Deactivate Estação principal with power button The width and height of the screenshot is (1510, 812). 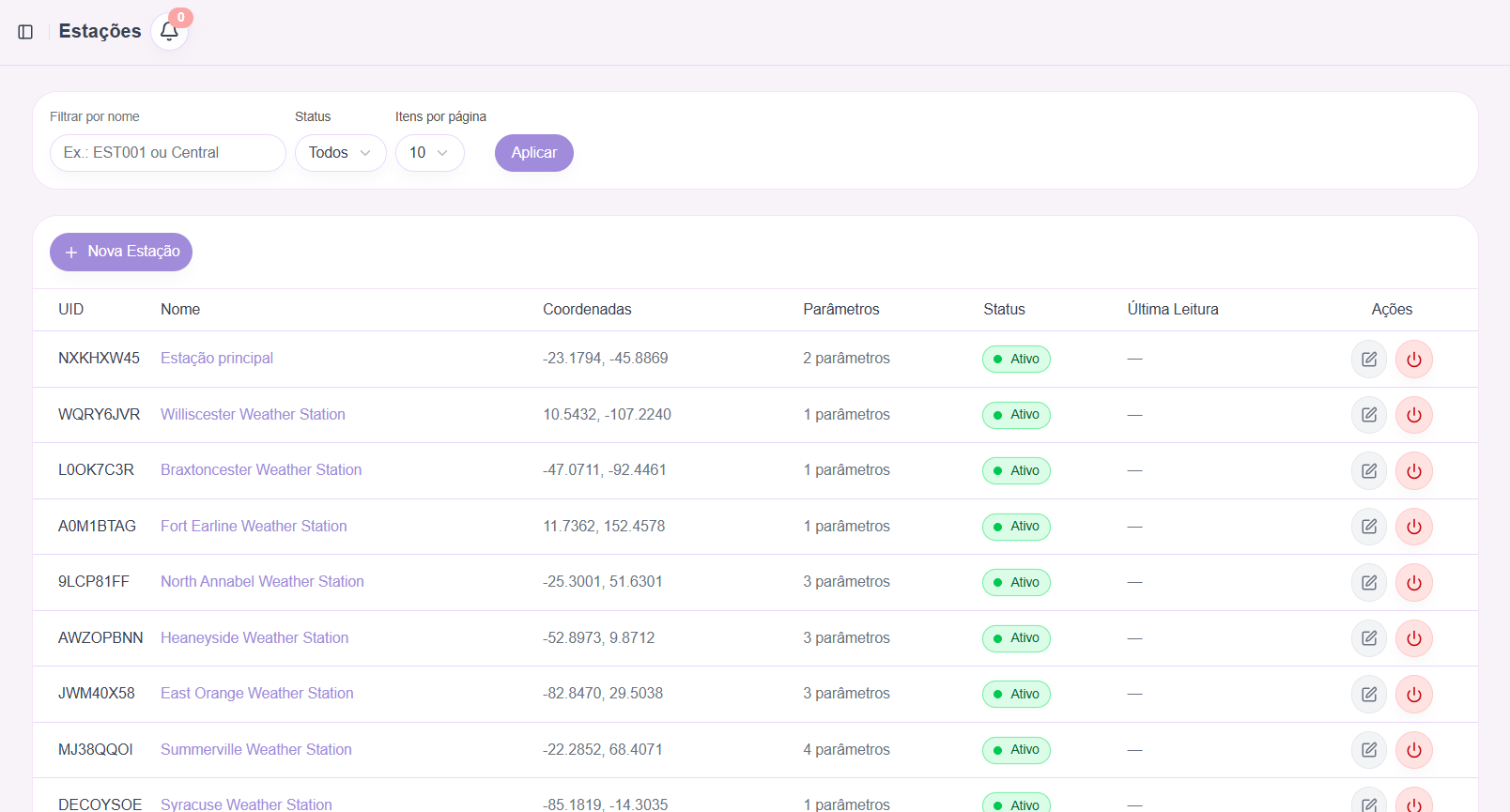click(x=1413, y=360)
